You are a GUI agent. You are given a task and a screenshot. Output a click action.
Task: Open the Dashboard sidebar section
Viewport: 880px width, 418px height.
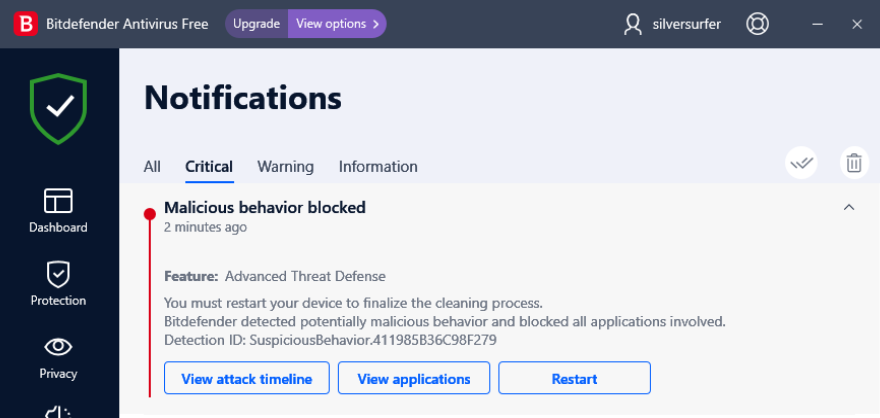tap(58, 210)
